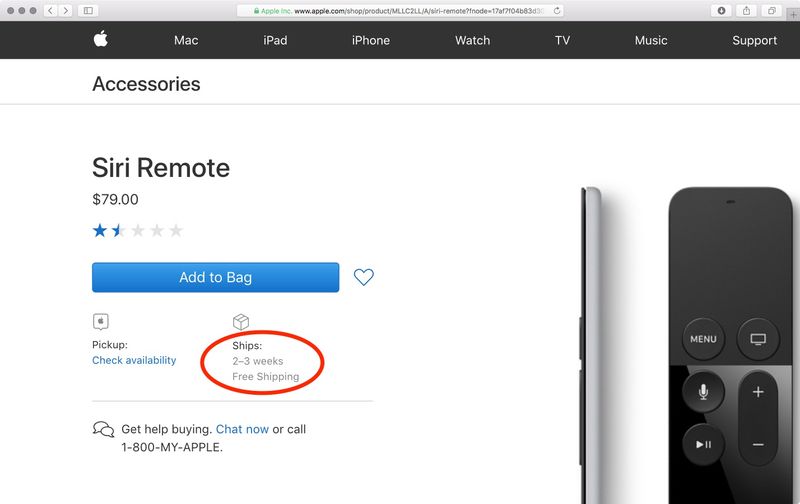Click the Apple Store pickup icon
The image size is (800, 504).
[x=101, y=321]
